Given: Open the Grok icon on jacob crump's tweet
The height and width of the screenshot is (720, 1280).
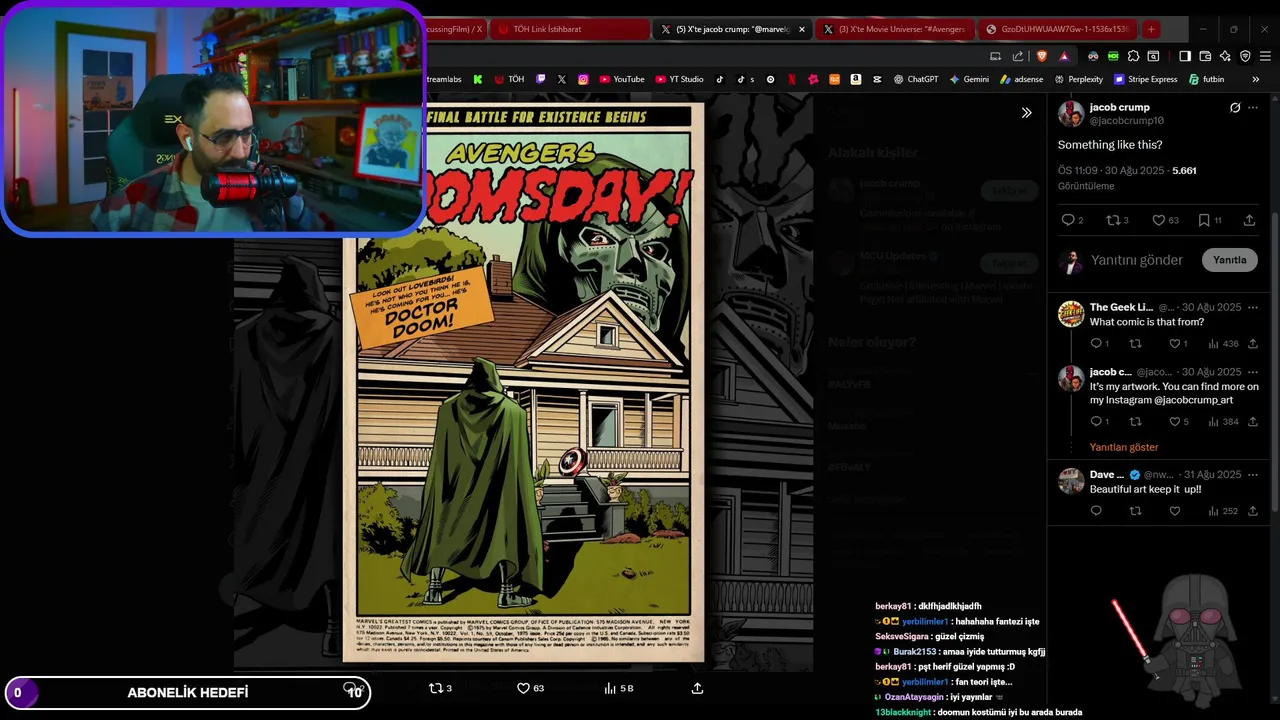Looking at the screenshot, I should point(1235,107).
